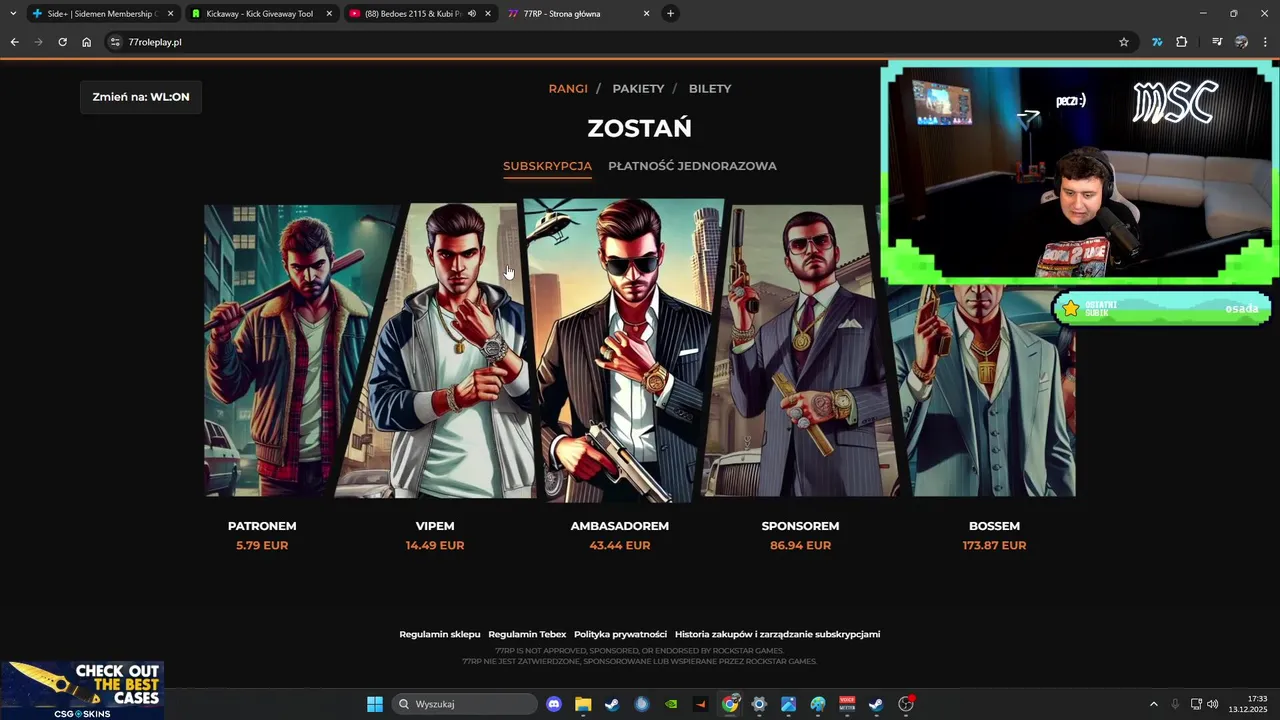Switch to the Bedoes 2115 & Kubi tab

[421, 14]
